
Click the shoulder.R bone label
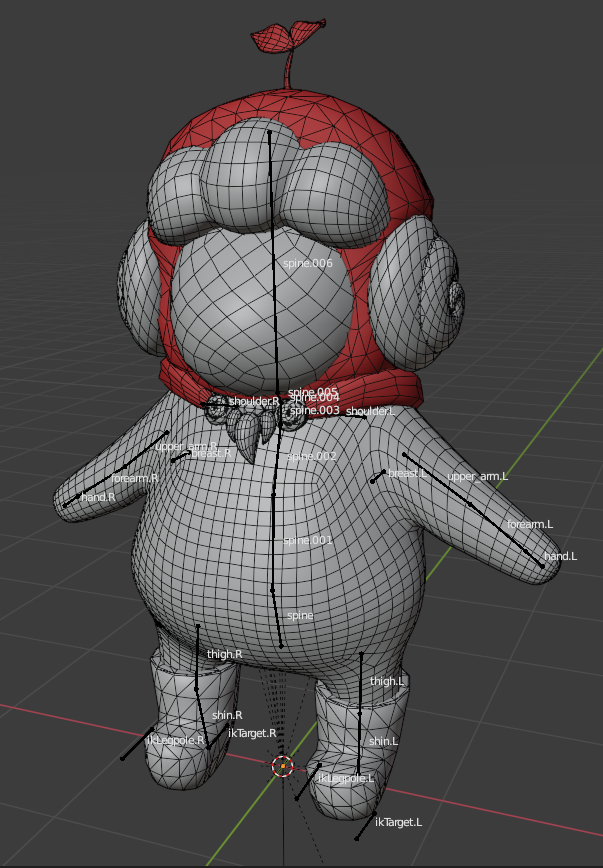click(254, 401)
